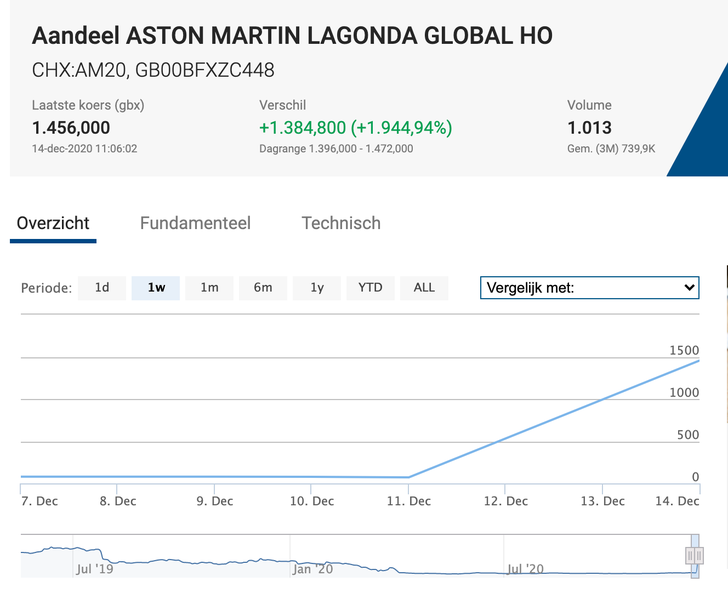Select the 1d period button
This screenshot has width=728, height=593.
coord(102,288)
